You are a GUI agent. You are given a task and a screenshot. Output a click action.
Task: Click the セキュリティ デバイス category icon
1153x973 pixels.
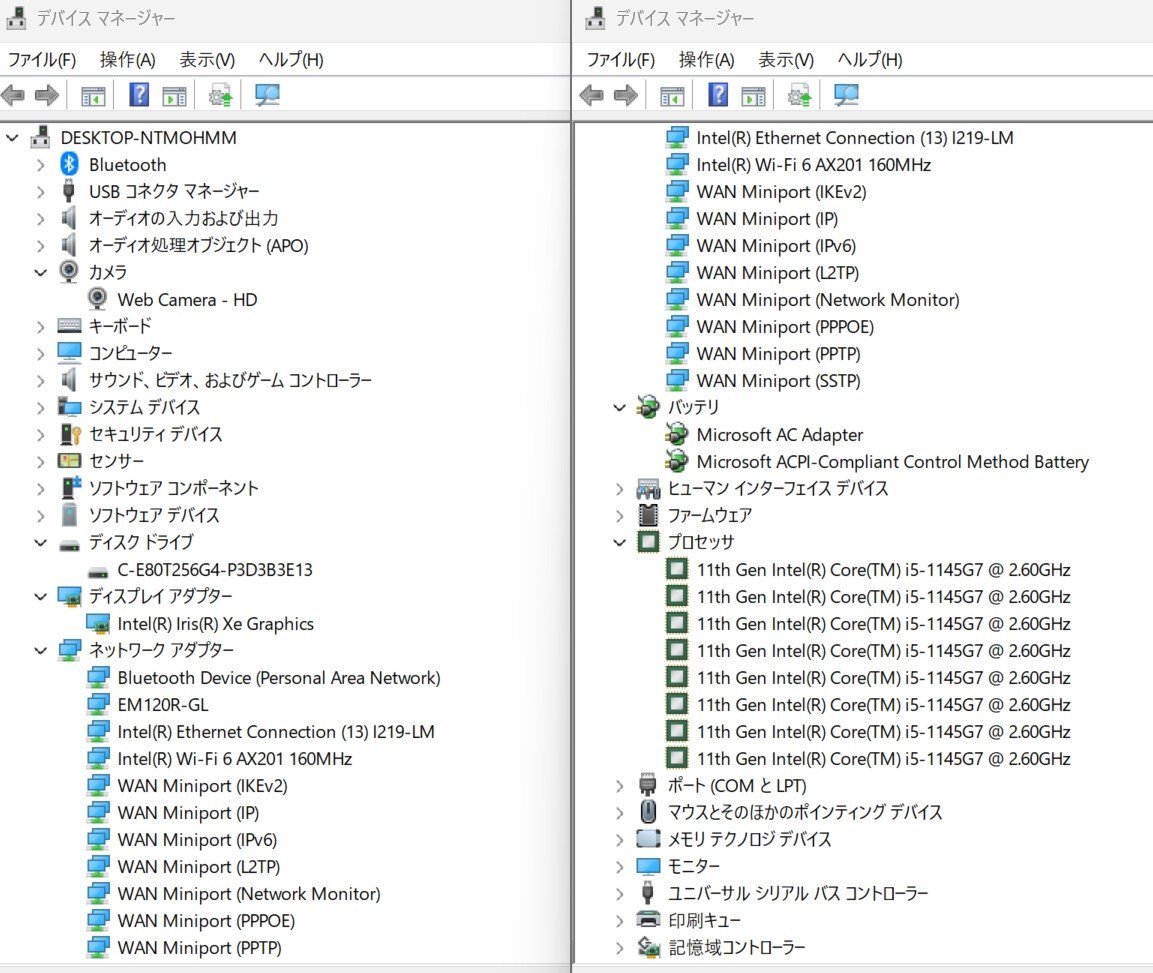(x=69, y=434)
